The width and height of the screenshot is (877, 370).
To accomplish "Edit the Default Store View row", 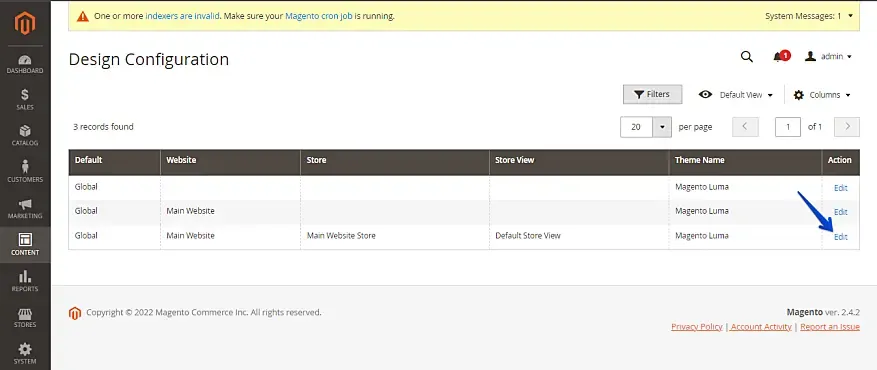I will point(841,237).
